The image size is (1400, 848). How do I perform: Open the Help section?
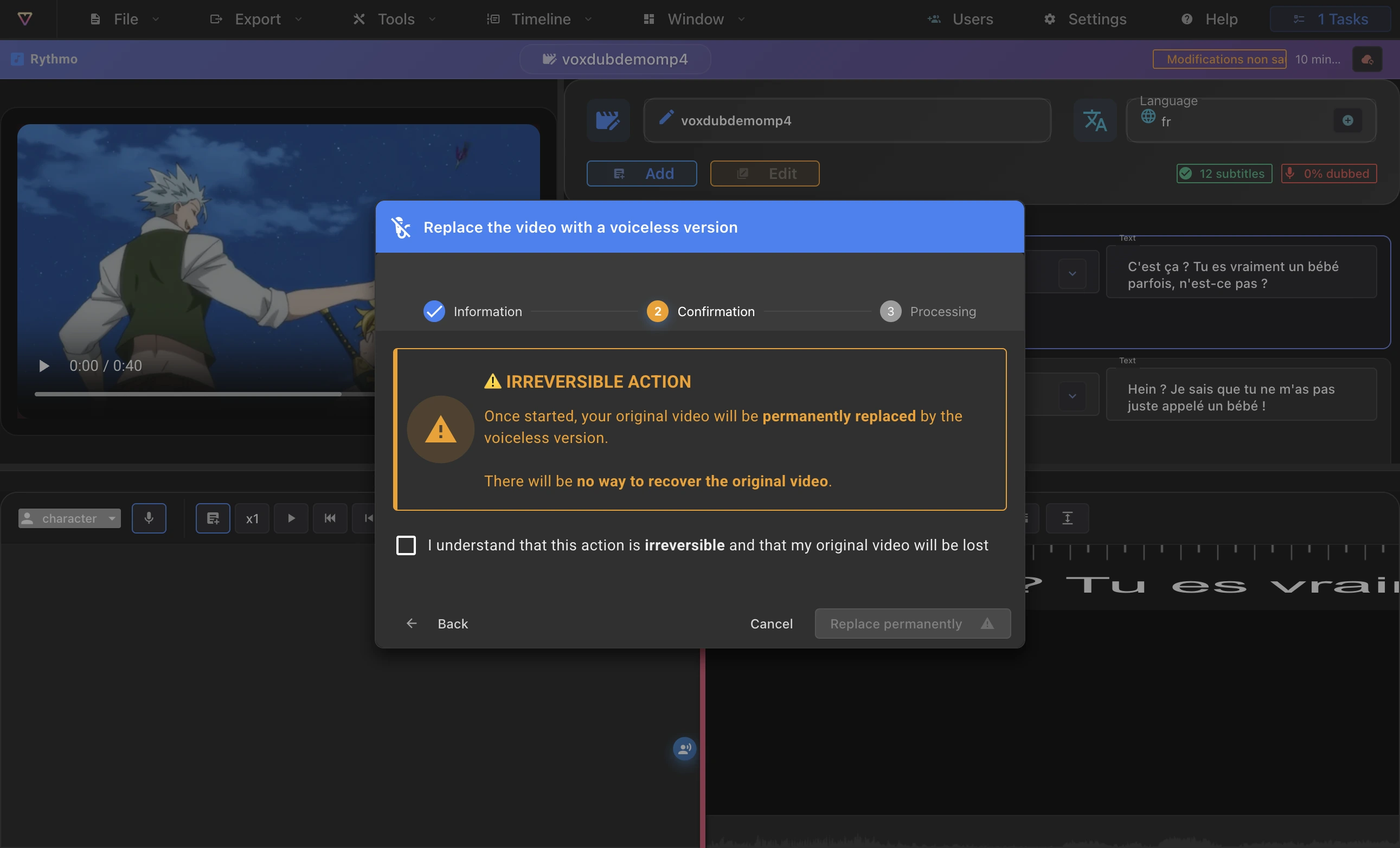click(1209, 19)
